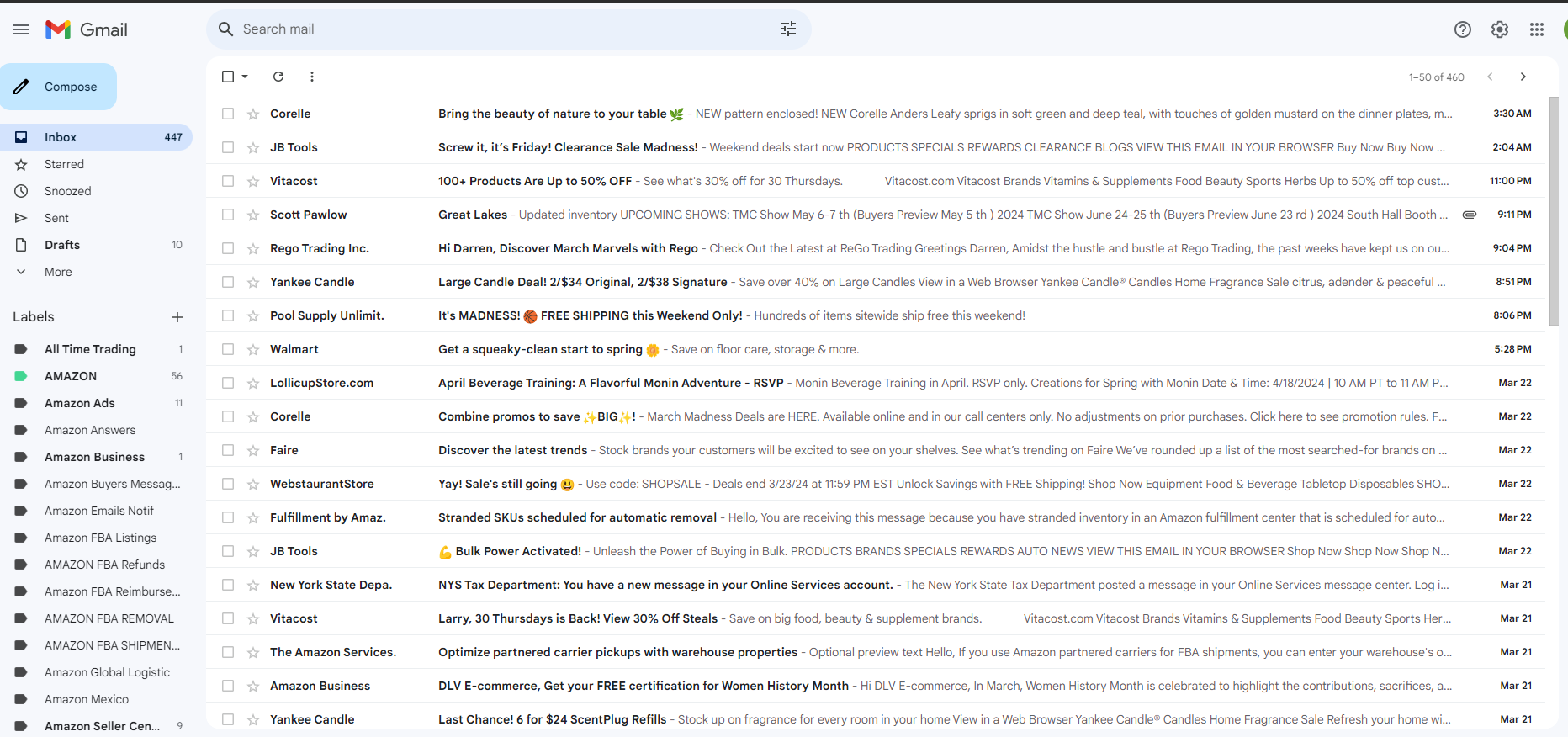Image resolution: width=1568 pixels, height=737 pixels.
Task: Star the Pool Supply Unlimited email
Action: coord(253,315)
